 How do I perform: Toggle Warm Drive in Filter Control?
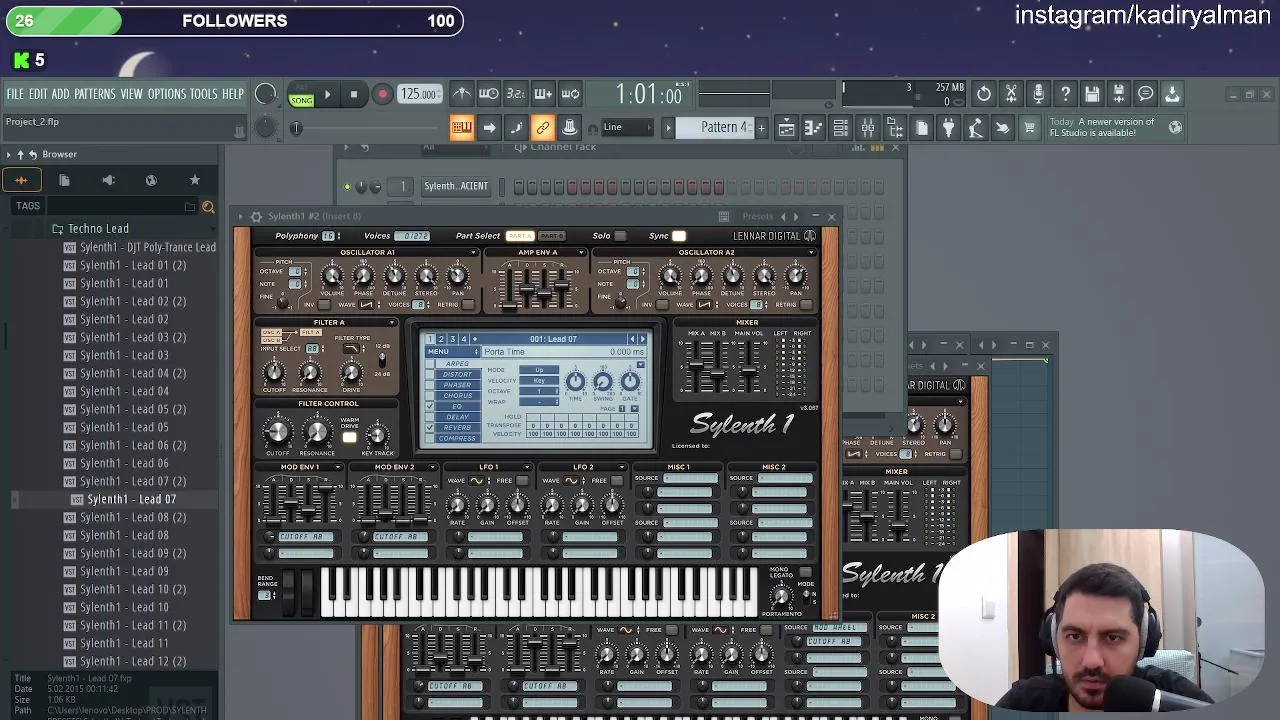point(349,437)
